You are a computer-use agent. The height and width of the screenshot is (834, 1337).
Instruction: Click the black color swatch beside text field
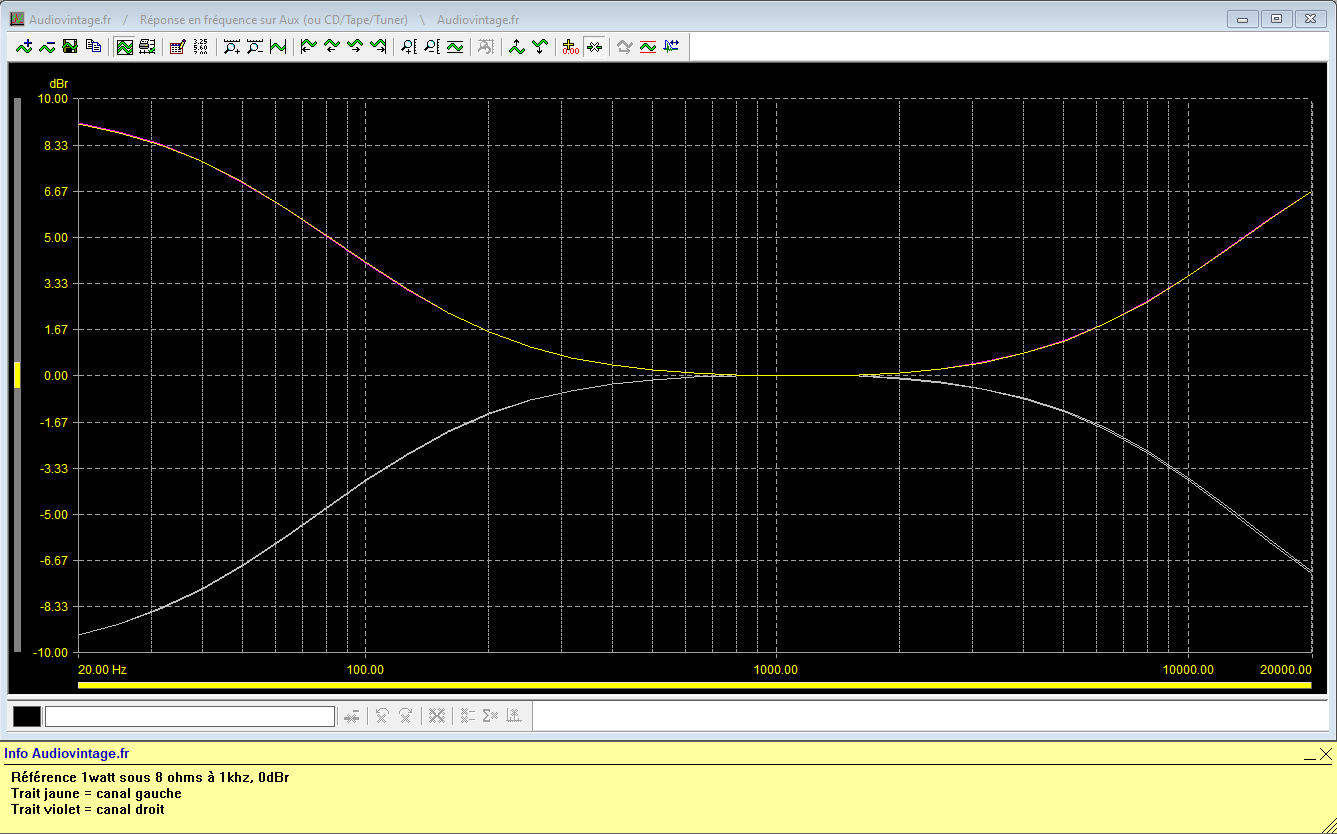[x=27, y=716]
